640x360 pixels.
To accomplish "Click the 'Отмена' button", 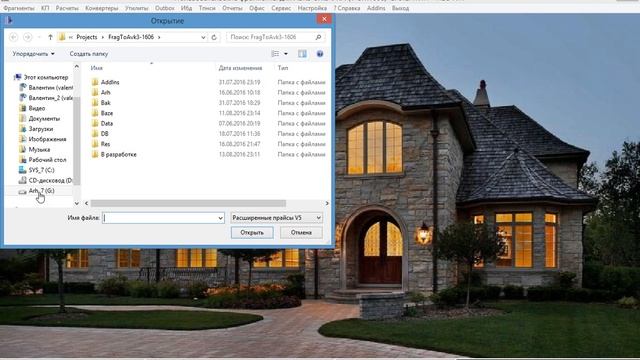I will [301, 233].
